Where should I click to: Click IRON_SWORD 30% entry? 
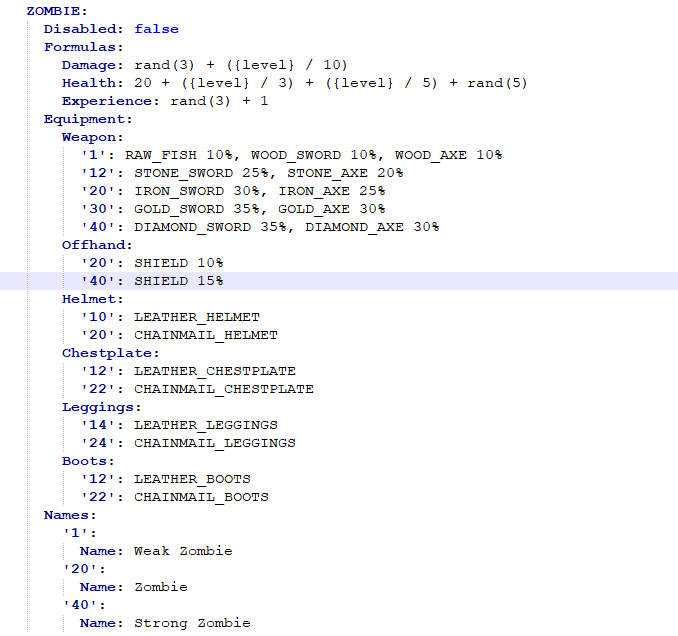tap(197, 191)
